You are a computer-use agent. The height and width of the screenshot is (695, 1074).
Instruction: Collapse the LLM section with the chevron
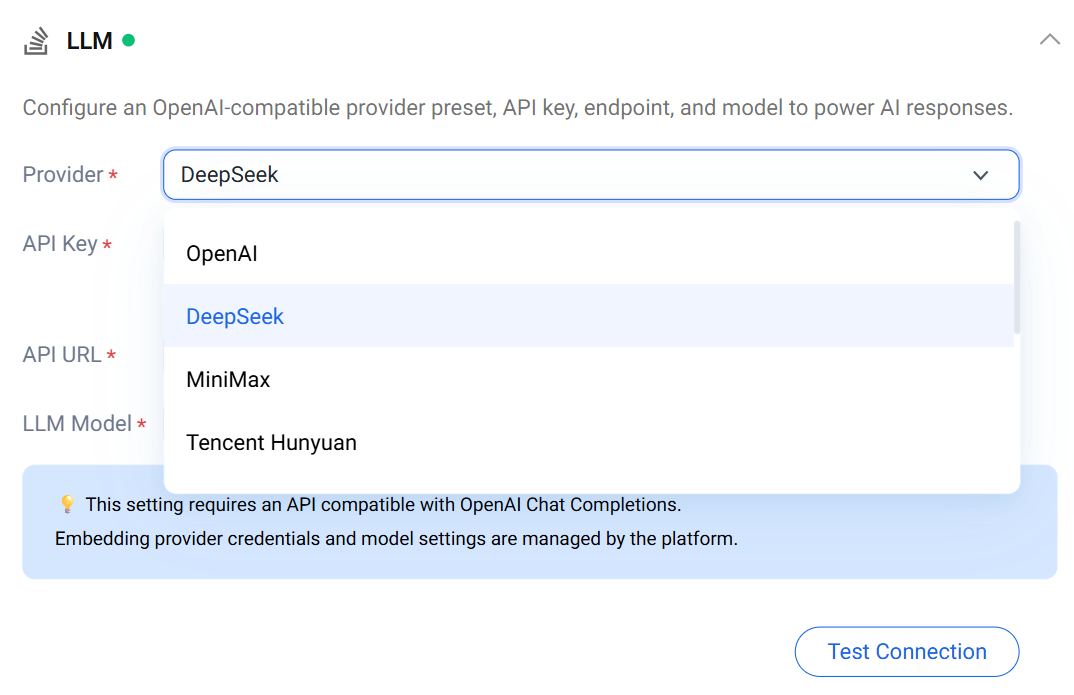(1049, 40)
